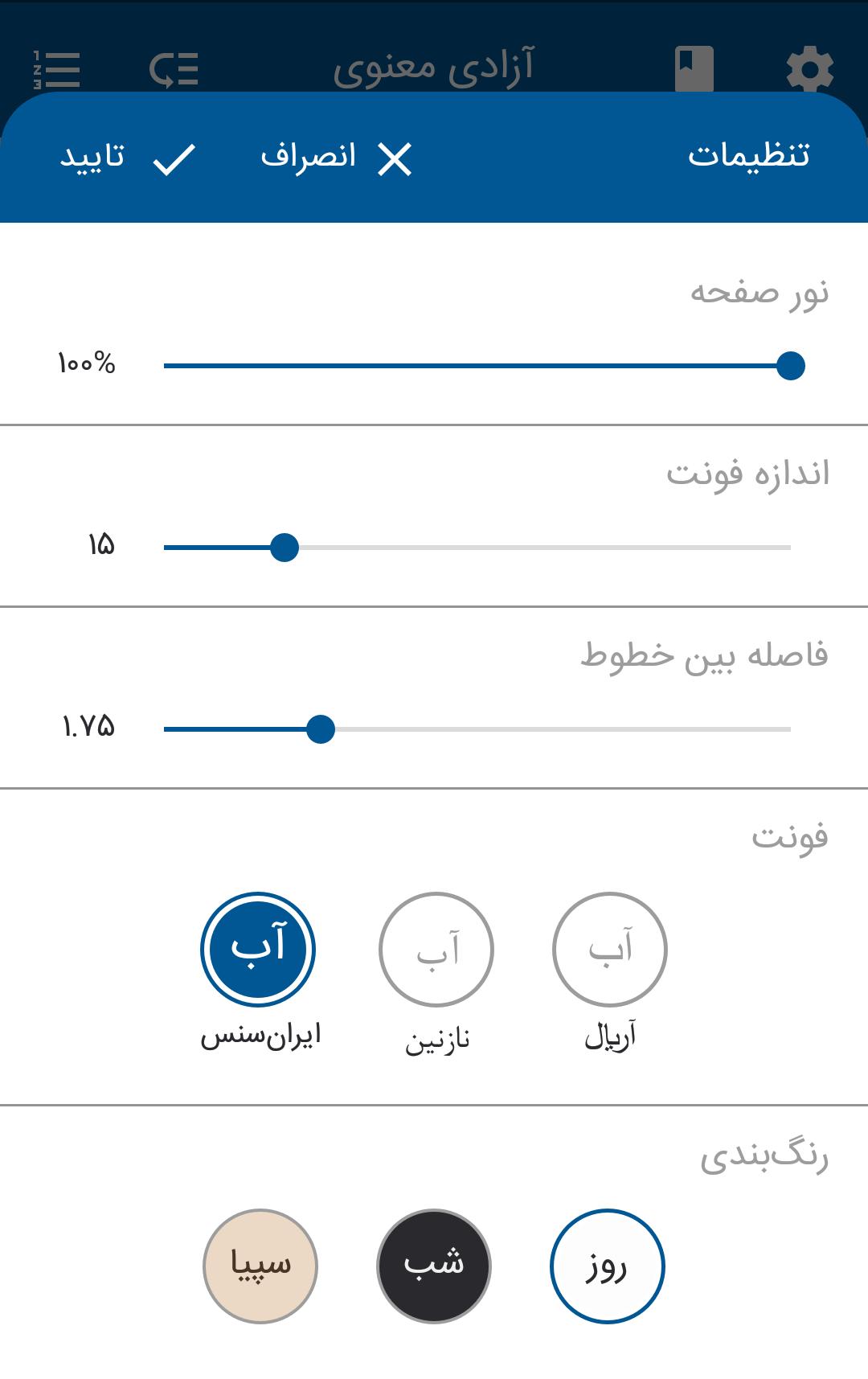Tap the bookmark icon in header
The image size is (868, 1379).
[x=694, y=69]
